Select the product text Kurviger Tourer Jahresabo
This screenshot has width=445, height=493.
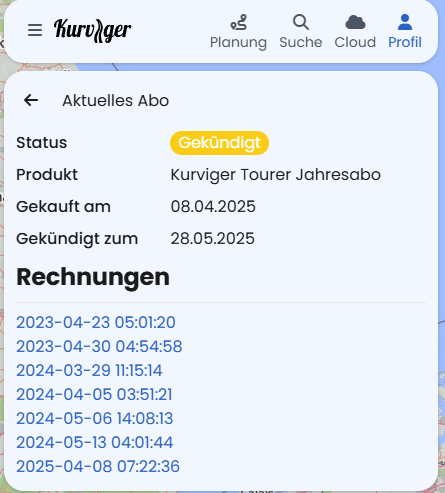click(x=276, y=175)
